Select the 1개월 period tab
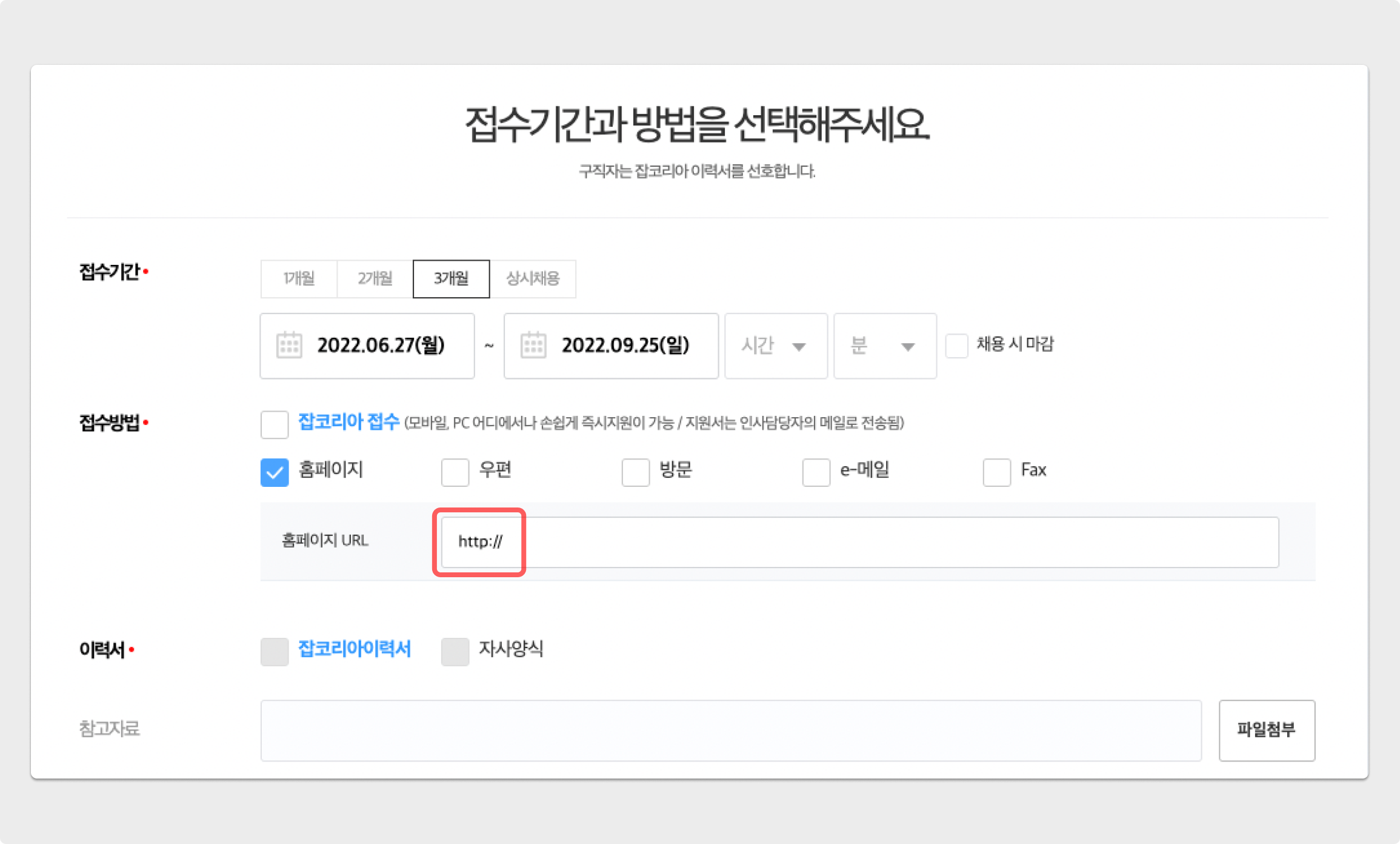The image size is (1400, 844). (x=299, y=279)
